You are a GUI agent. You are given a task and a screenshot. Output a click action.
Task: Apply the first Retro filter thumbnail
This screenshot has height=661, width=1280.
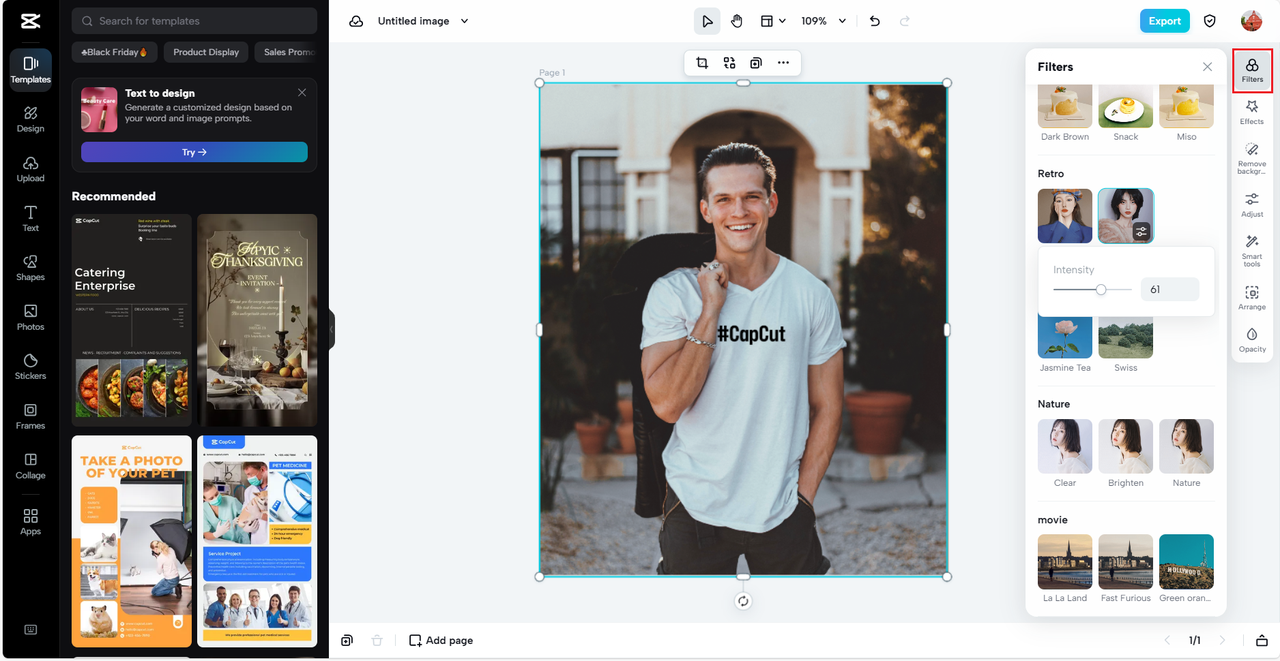point(1065,216)
